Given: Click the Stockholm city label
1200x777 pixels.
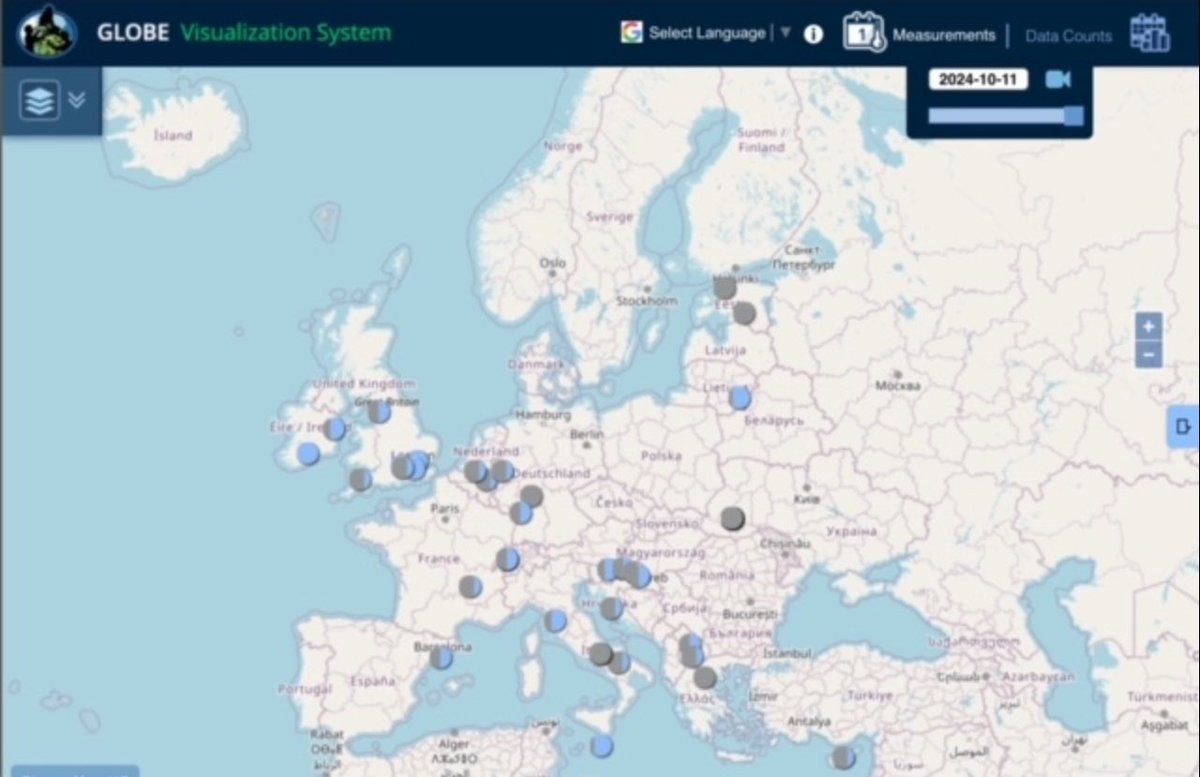Looking at the screenshot, I should click(x=647, y=300).
